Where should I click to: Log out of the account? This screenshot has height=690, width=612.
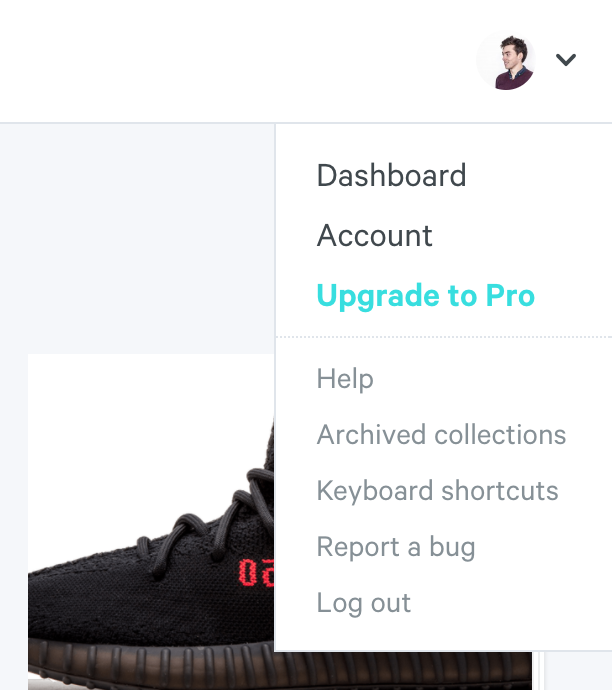tap(363, 603)
